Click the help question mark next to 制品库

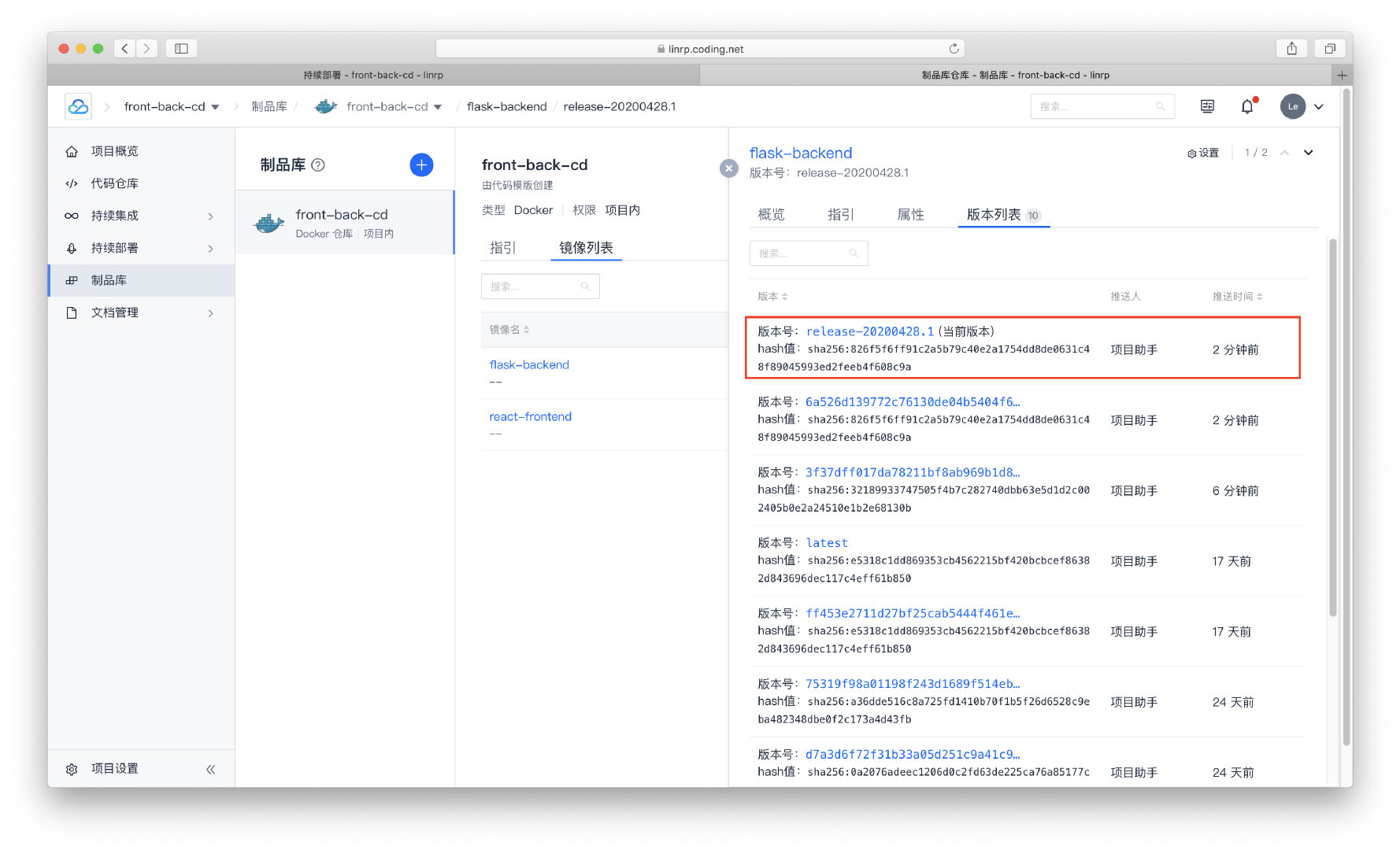click(x=318, y=164)
